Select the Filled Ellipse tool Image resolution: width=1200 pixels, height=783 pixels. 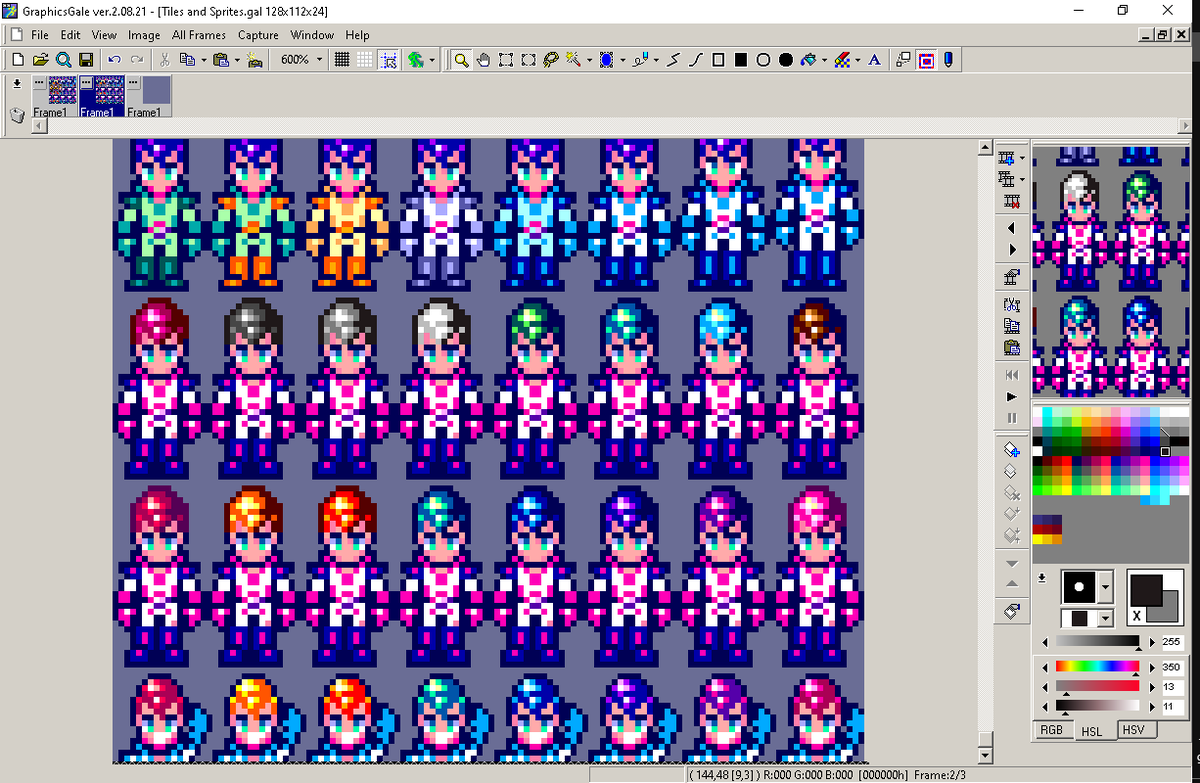[x=786, y=60]
